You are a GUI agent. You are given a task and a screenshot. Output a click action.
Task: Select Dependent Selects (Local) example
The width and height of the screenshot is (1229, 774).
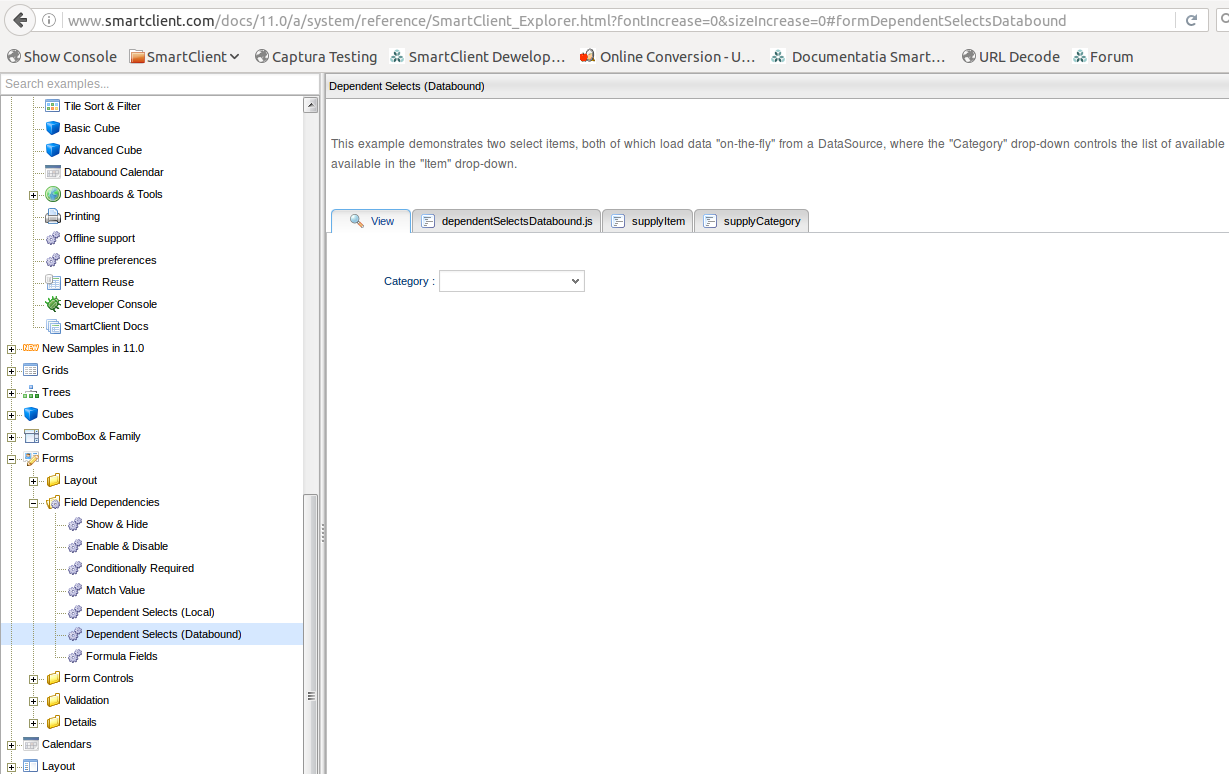[149, 612]
